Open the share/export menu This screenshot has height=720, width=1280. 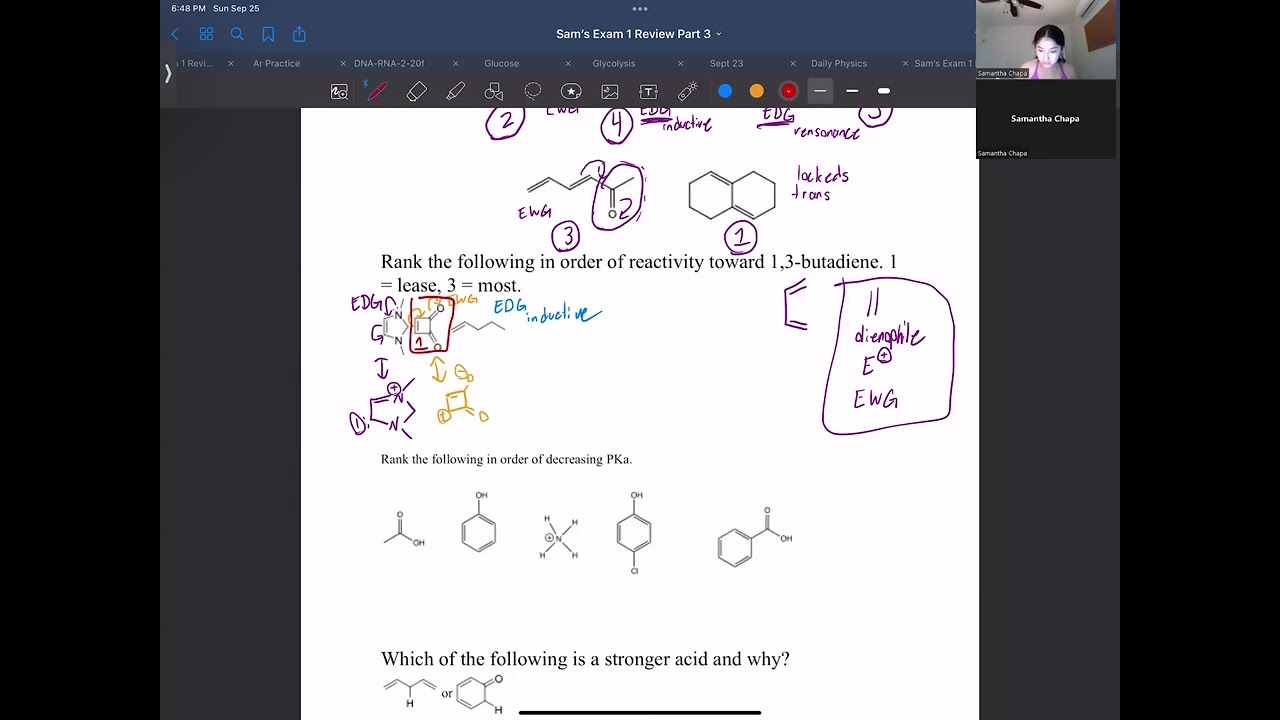click(x=299, y=34)
